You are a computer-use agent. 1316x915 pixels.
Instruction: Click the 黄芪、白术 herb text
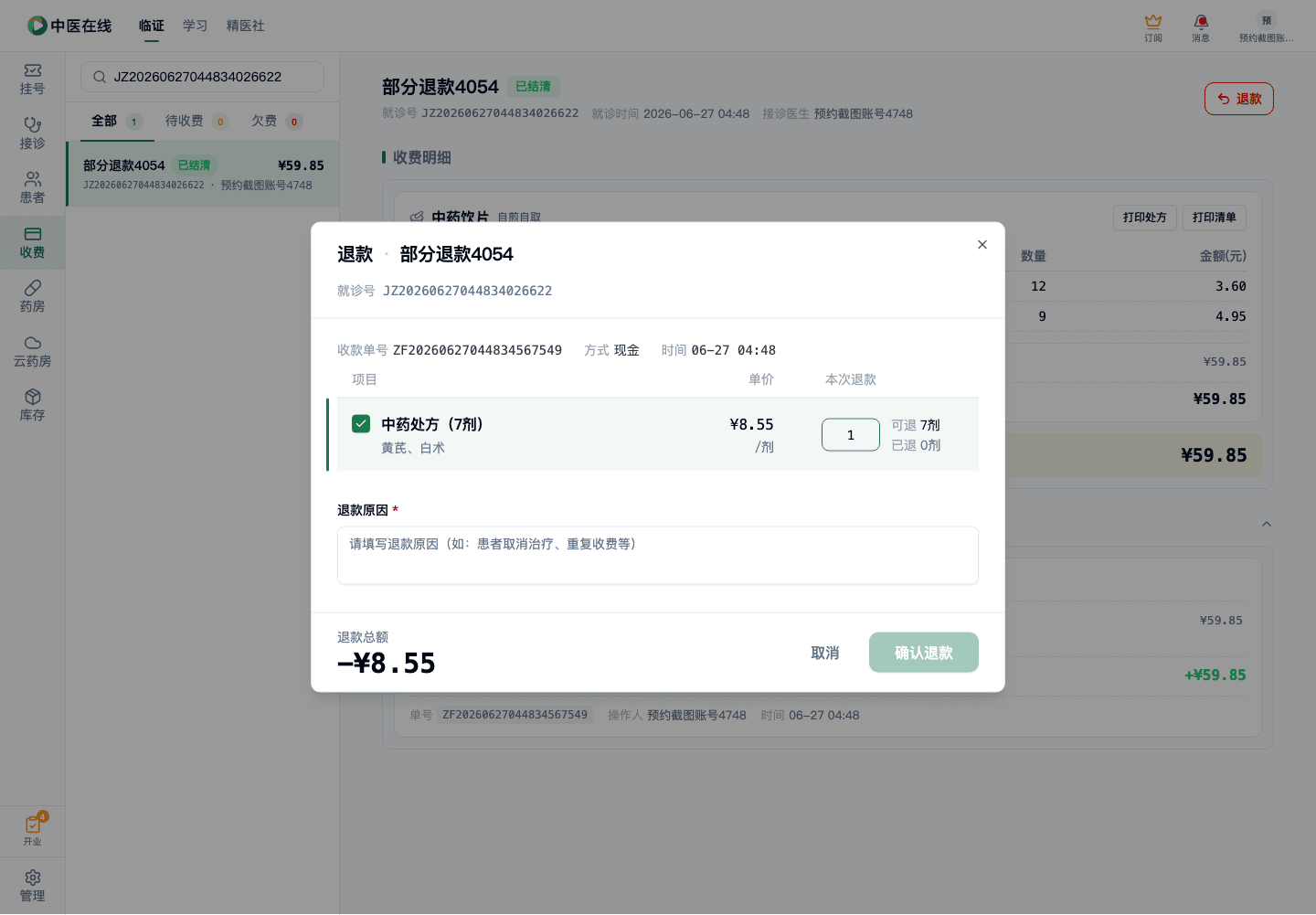(413, 448)
